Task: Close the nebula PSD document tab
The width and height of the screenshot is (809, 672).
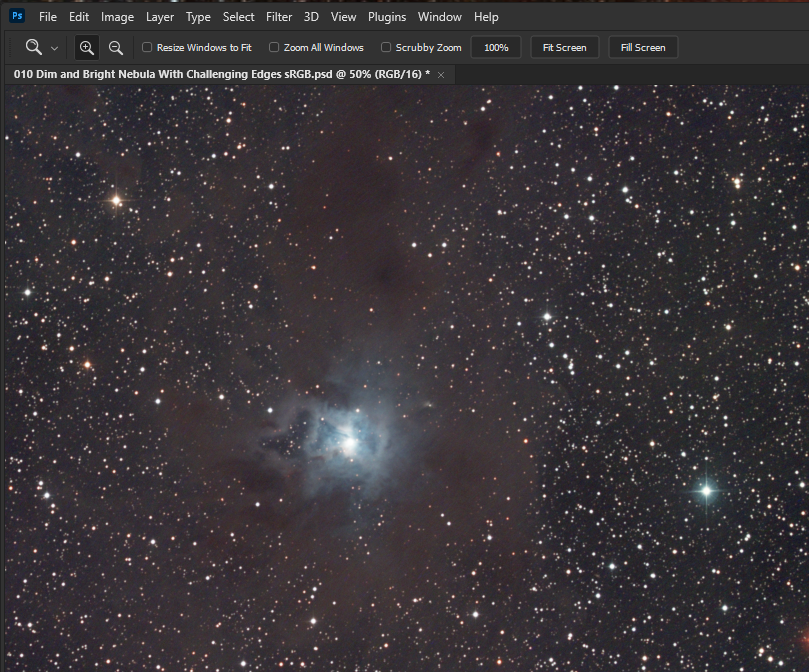Action: [x=440, y=73]
